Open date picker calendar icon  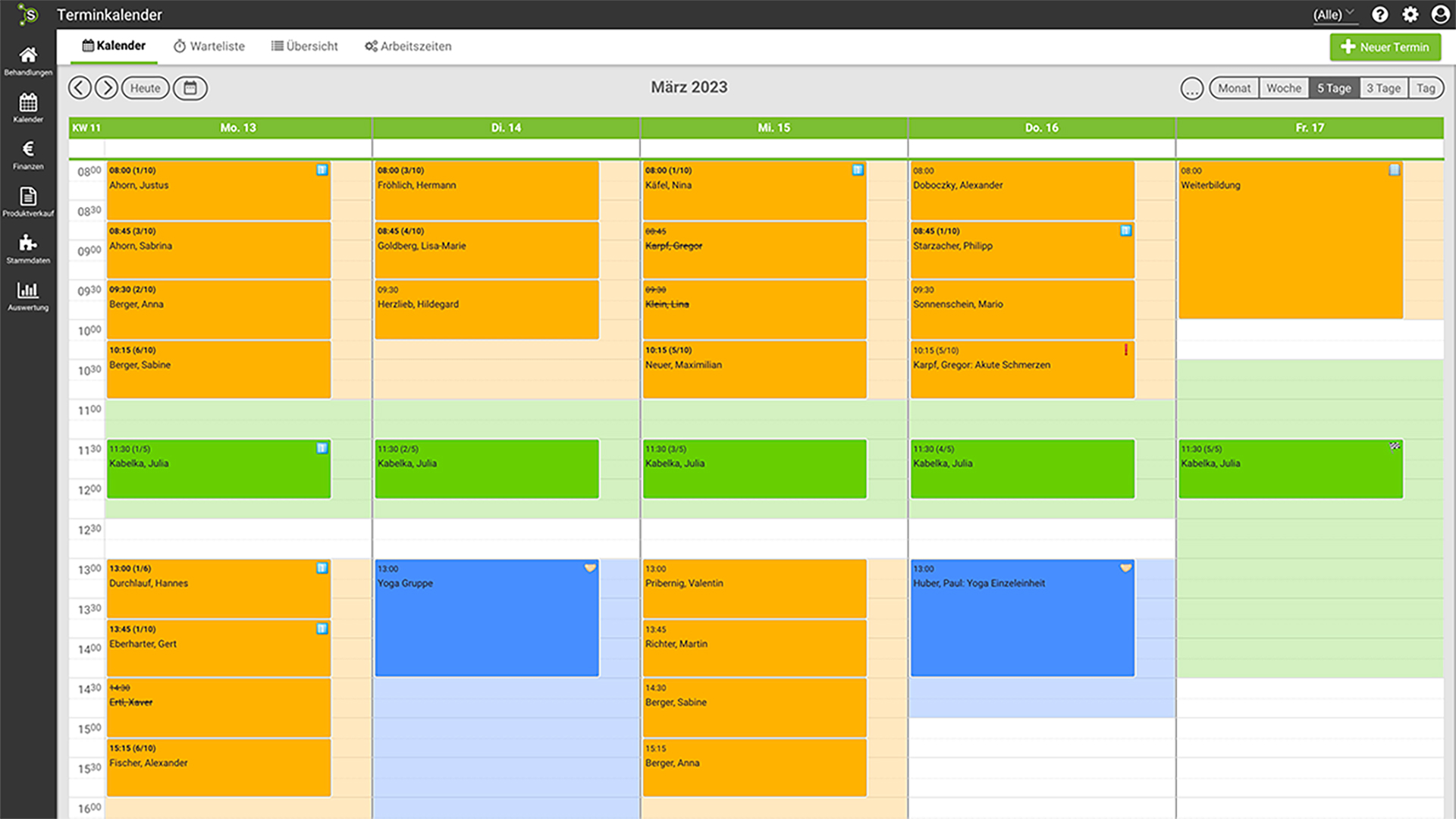[190, 88]
